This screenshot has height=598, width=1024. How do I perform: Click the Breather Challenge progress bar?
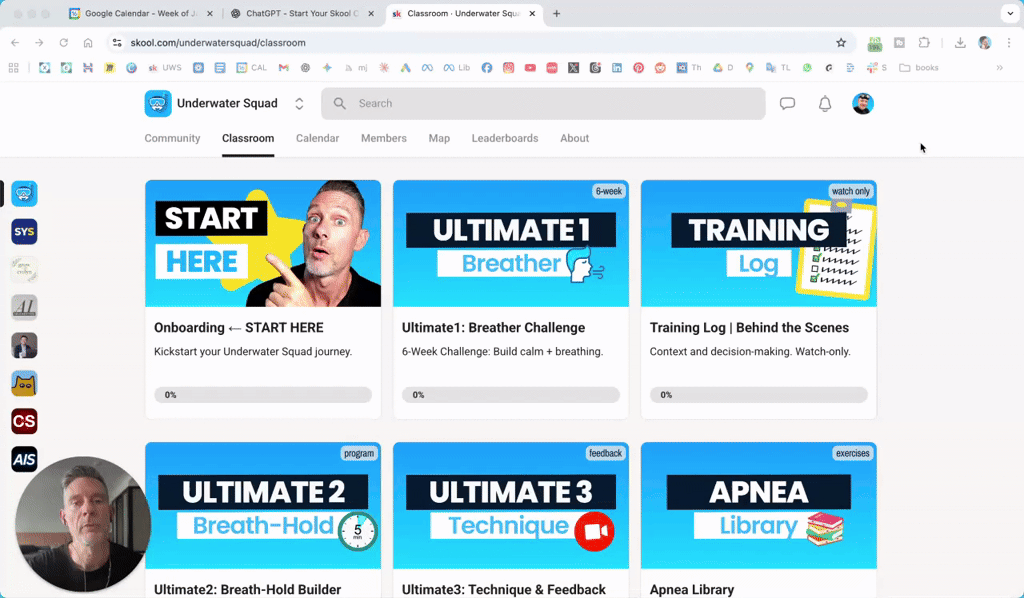pos(511,395)
